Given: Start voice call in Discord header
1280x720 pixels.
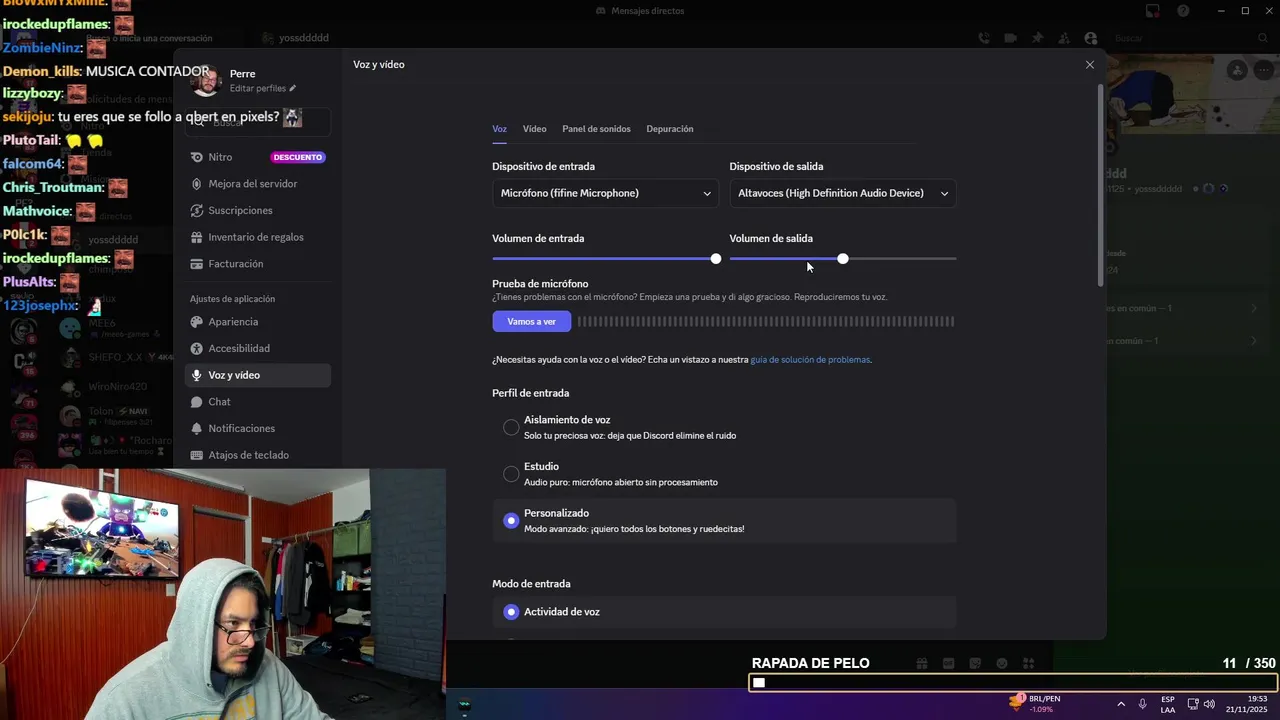Looking at the screenshot, I should (984, 38).
